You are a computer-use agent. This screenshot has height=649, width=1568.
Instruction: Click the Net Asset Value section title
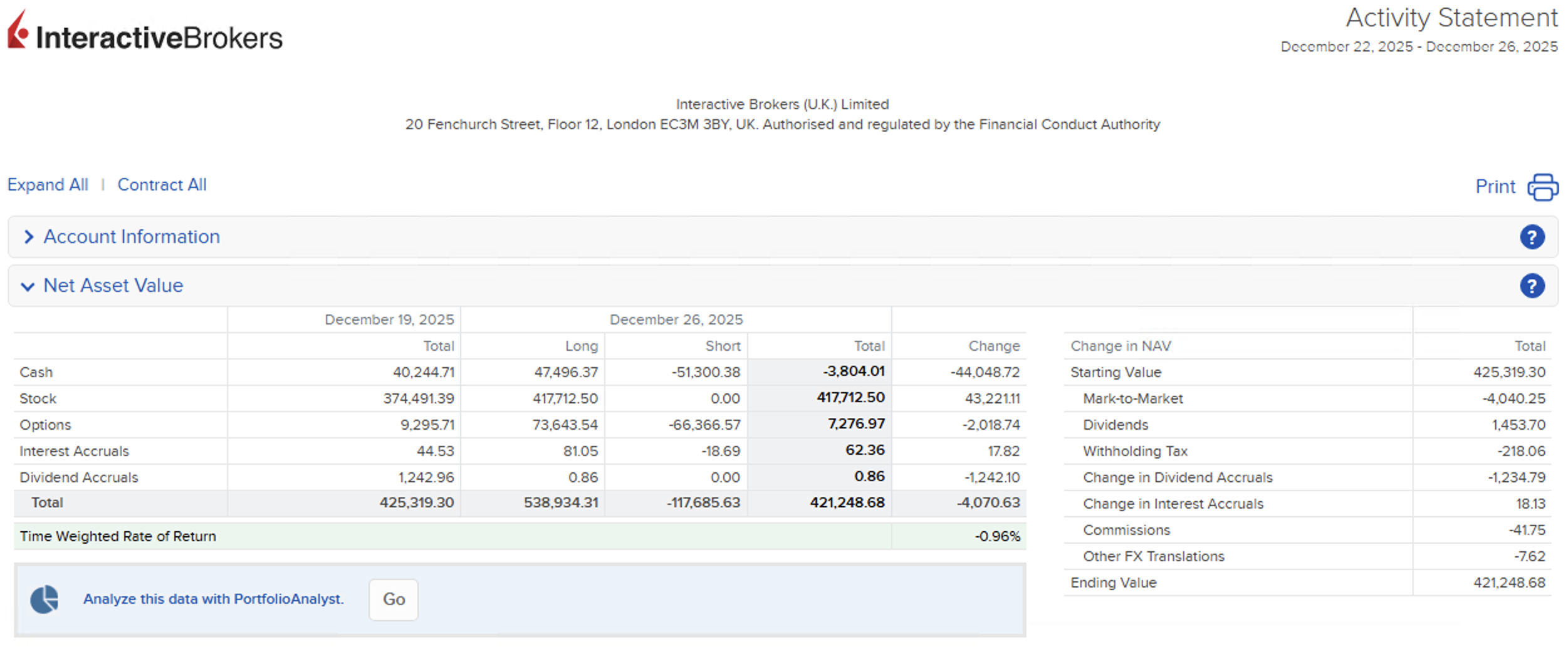(113, 286)
